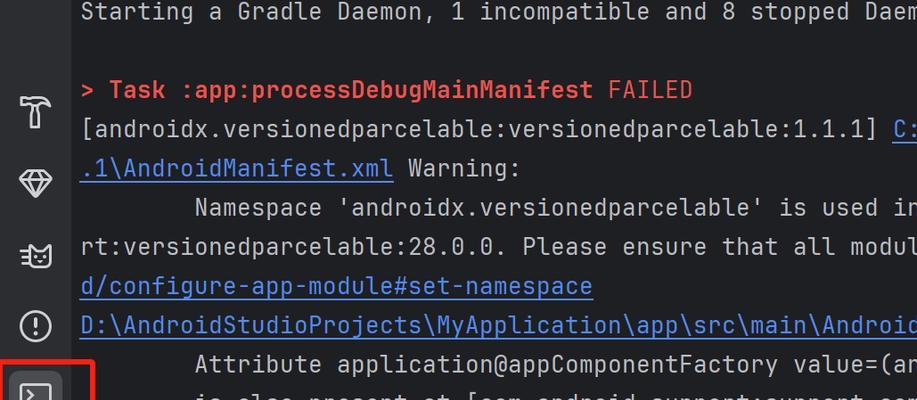Open the Problems exclamation icon
This screenshot has height=400, width=917.
pos(35,326)
